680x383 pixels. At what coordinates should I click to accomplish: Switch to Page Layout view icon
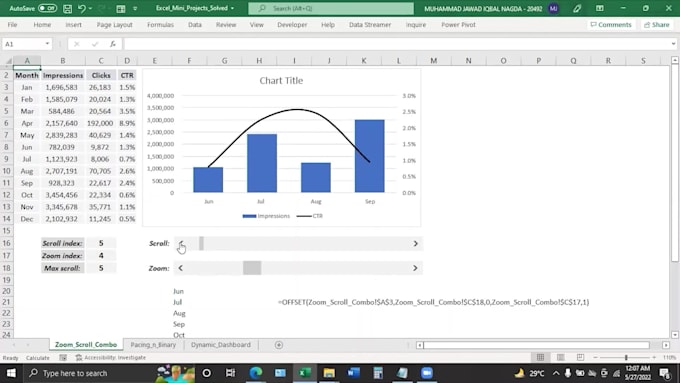coord(560,357)
